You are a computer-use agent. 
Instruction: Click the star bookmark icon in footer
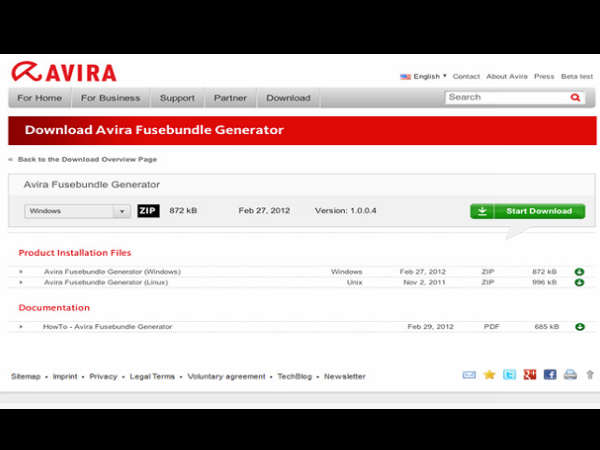point(489,375)
